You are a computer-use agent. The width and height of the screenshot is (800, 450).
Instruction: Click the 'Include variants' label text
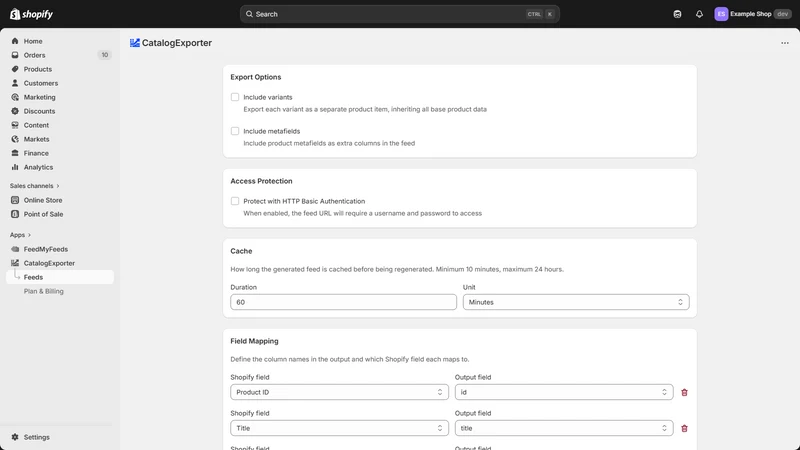[x=268, y=97]
